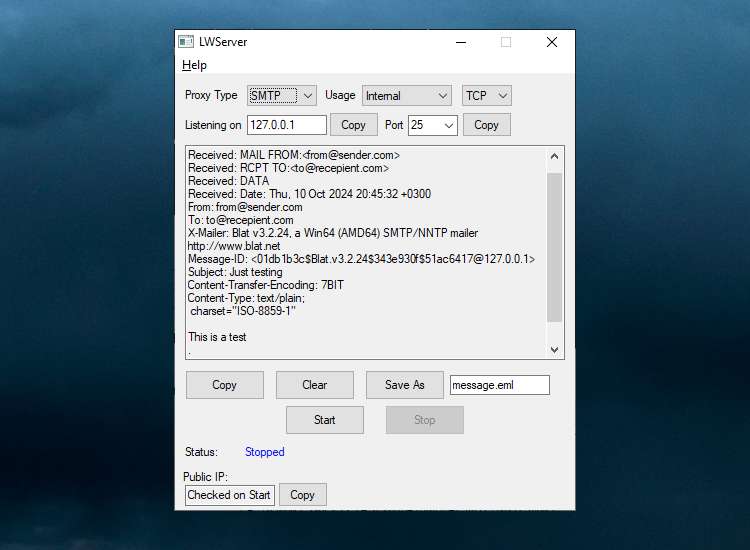
Task: Click the disabled Stop button
Action: (425, 420)
